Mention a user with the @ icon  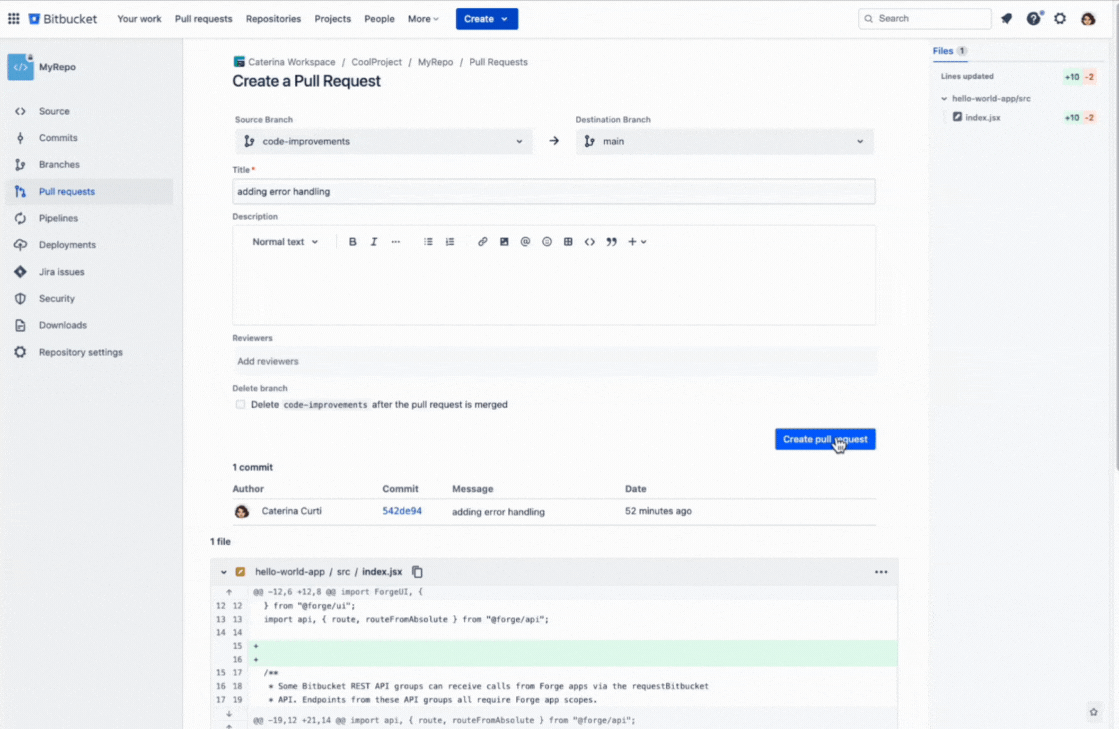pos(525,241)
